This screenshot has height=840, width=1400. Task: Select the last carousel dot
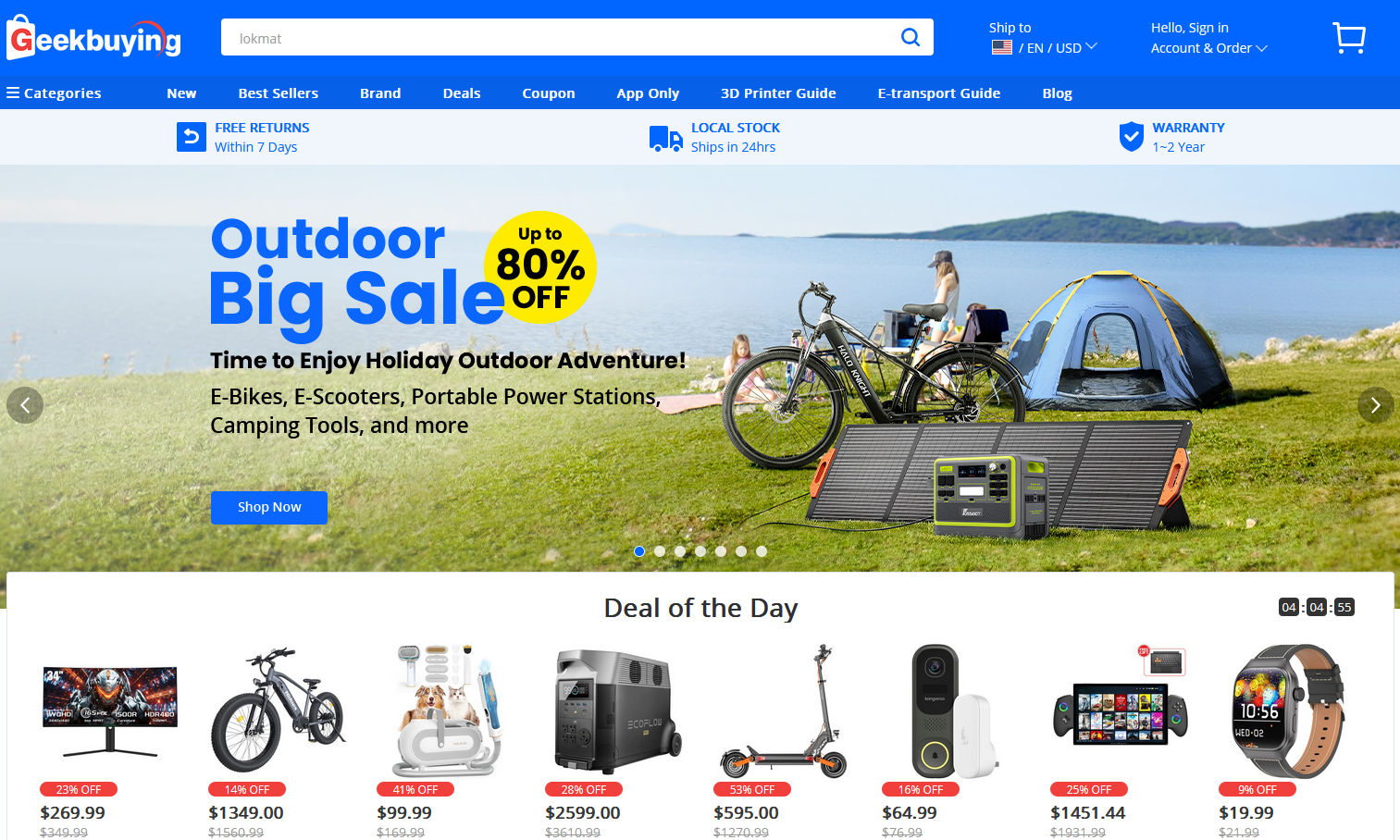762,551
